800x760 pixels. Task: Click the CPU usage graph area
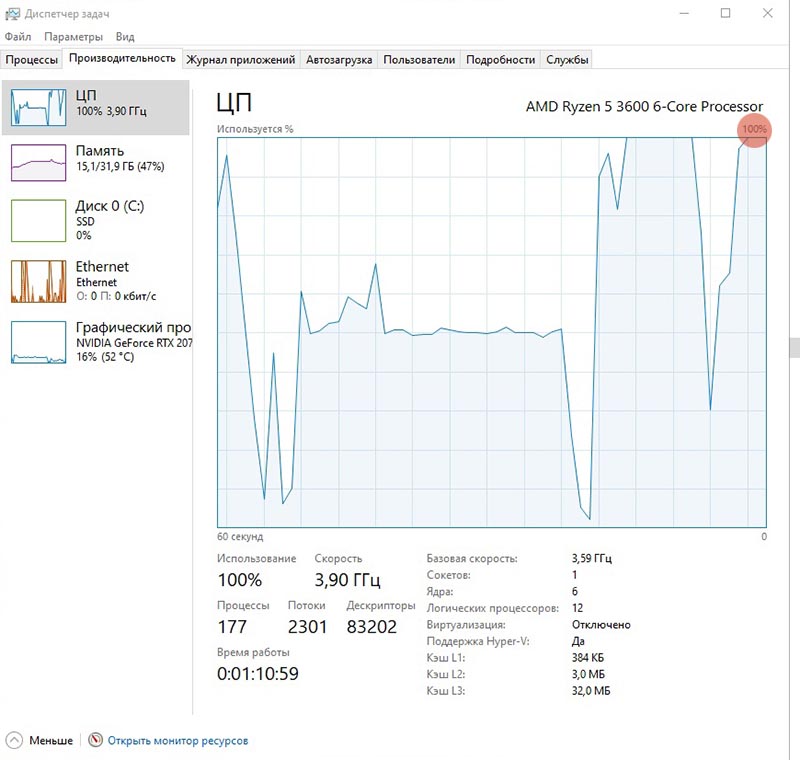tap(492, 333)
